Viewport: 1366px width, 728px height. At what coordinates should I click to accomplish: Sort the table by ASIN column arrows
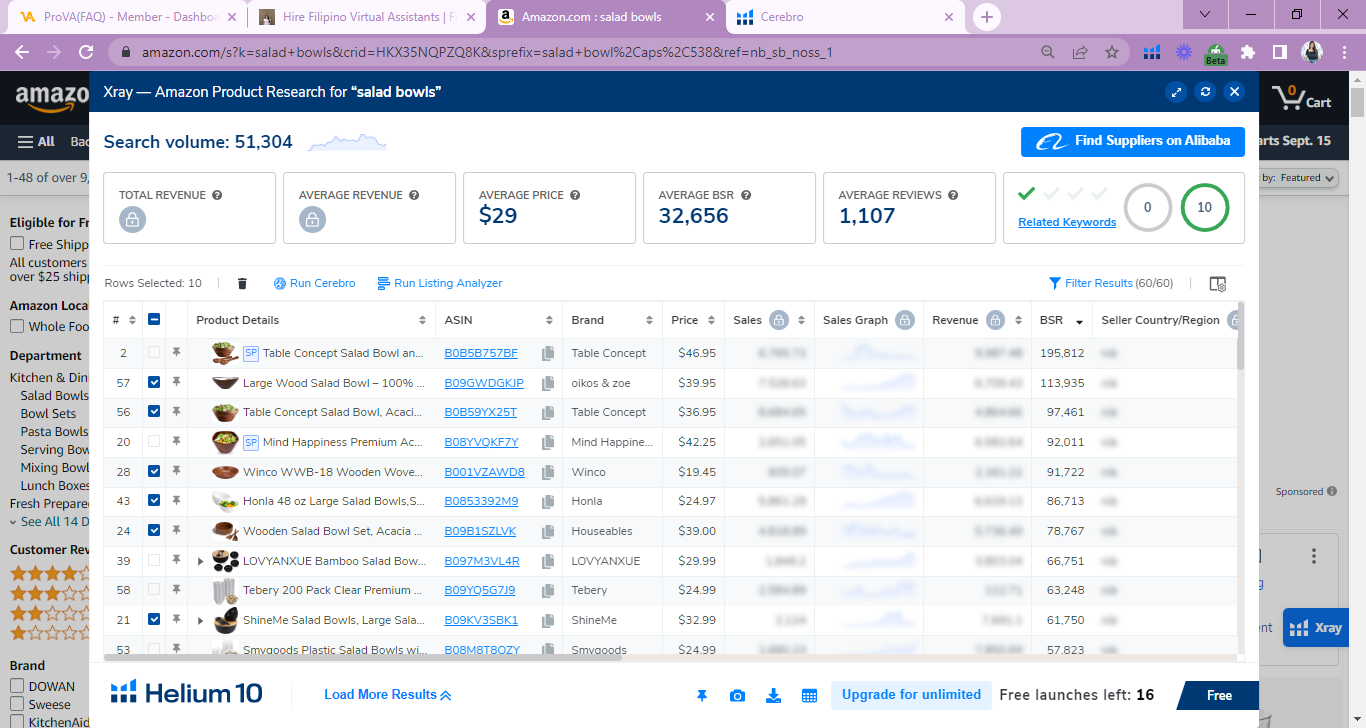pyautogui.click(x=549, y=320)
